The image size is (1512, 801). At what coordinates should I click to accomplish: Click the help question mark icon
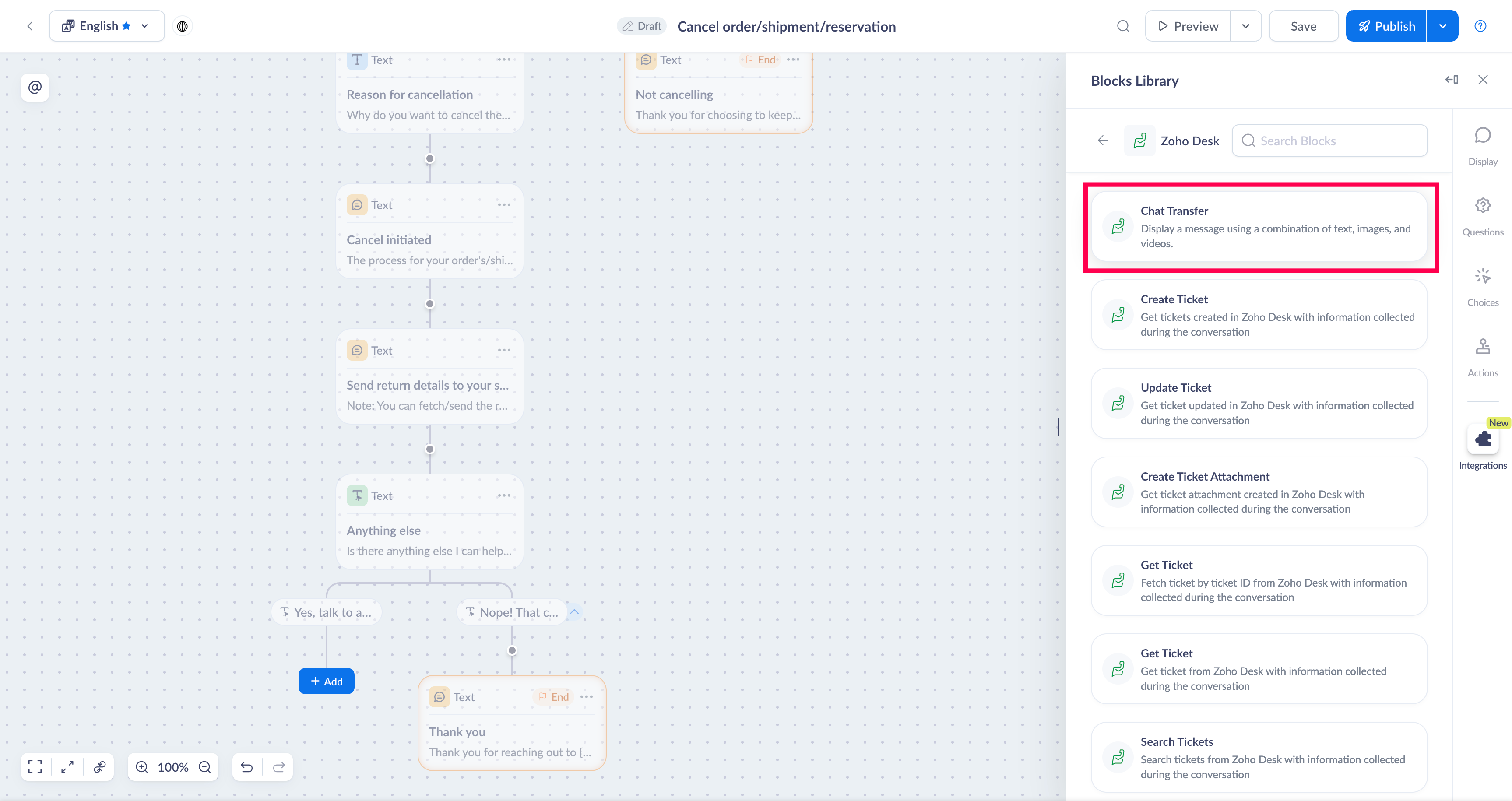tap(1480, 26)
